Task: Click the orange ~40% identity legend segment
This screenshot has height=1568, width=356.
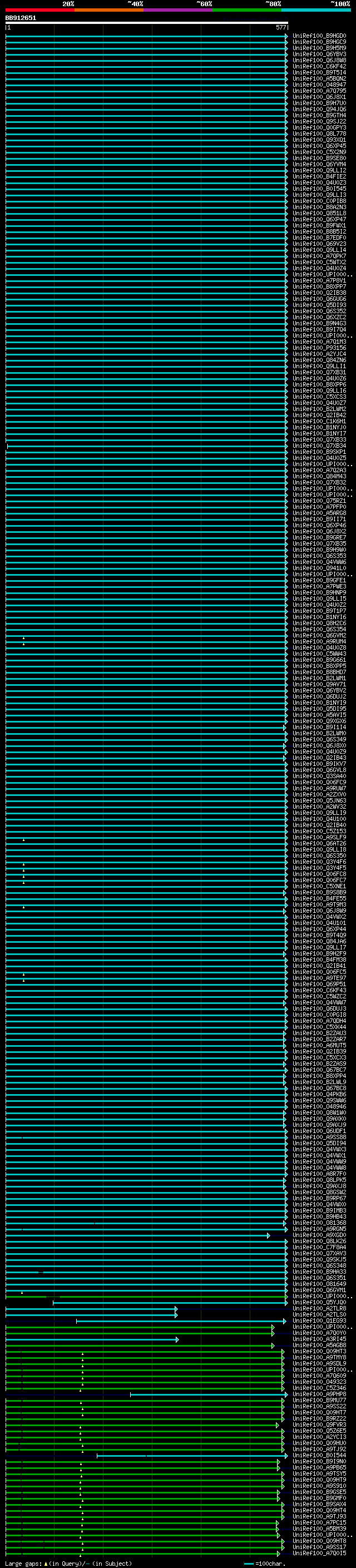Action: (x=109, y=11)
